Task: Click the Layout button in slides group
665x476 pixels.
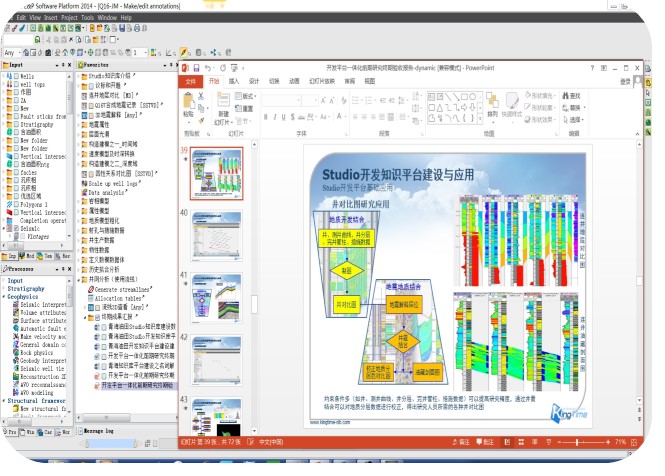Action: click(246, 96)
